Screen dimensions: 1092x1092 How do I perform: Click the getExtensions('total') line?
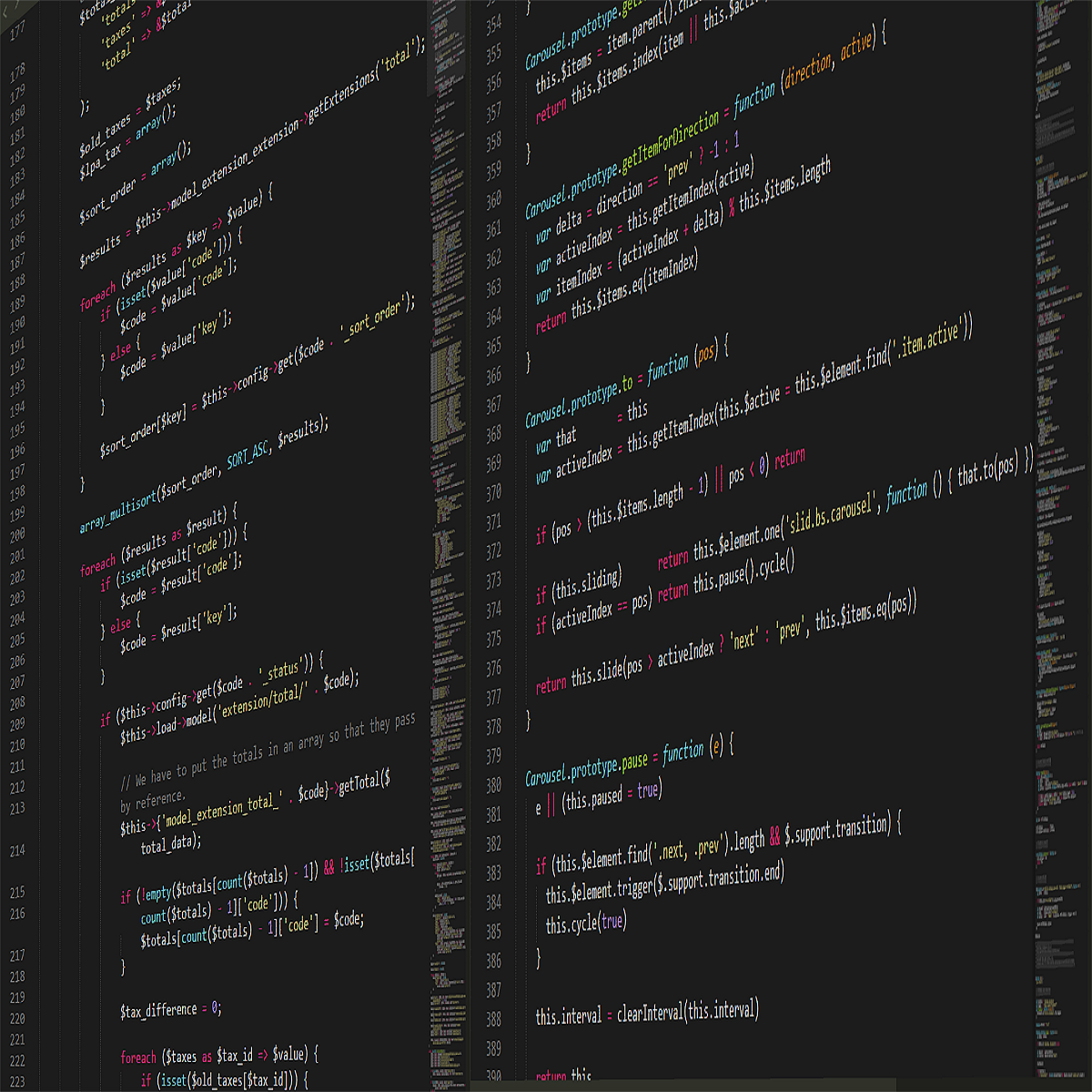click(252, 153)
